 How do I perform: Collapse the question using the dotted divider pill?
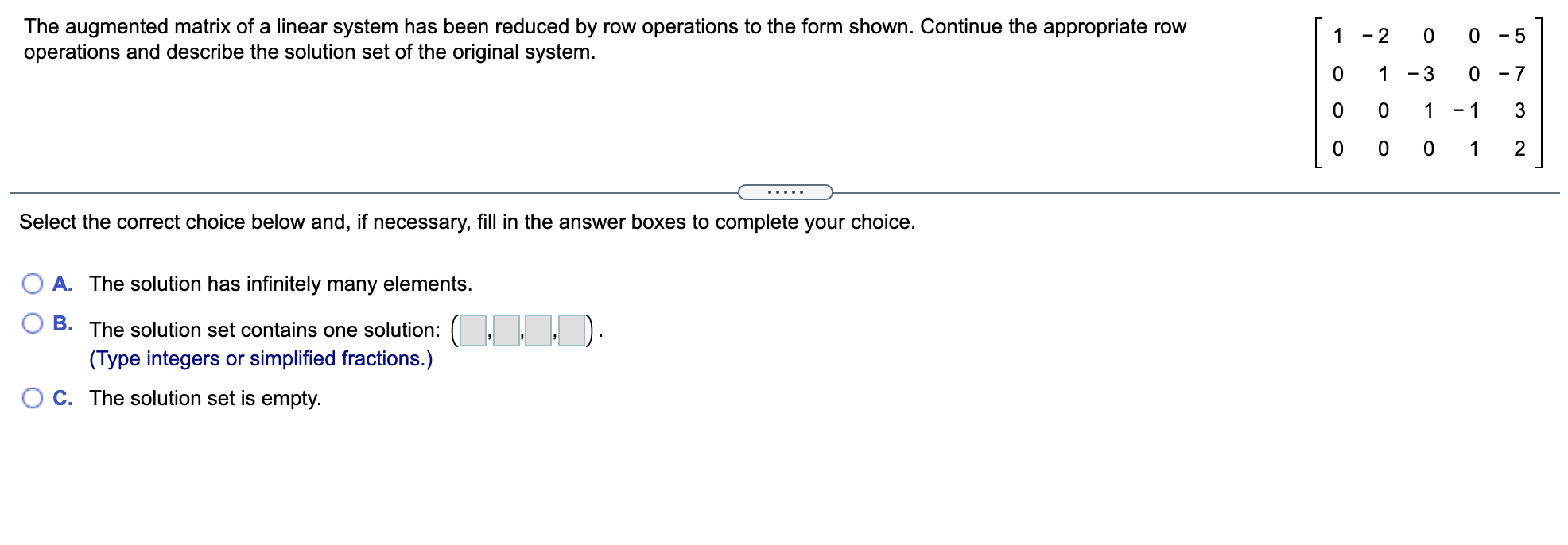(x=784, y=191)
